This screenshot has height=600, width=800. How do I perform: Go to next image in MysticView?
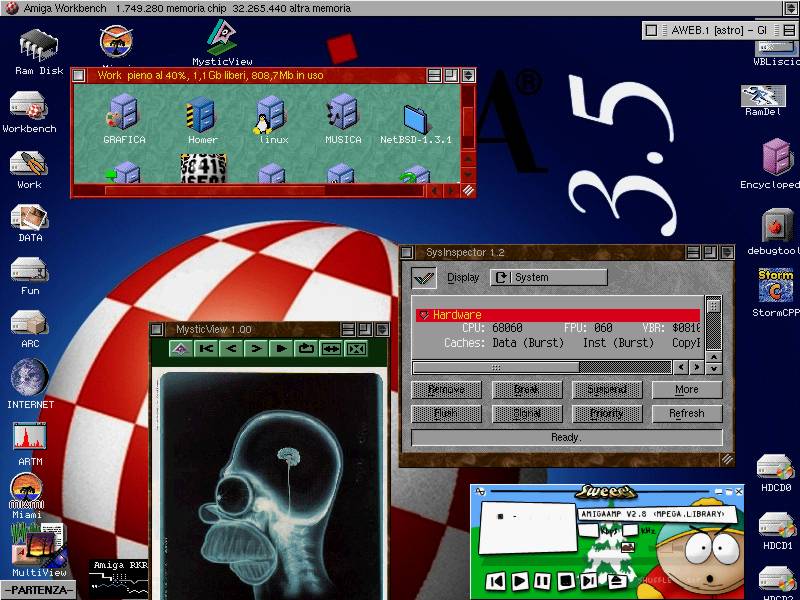click(256, 349)
